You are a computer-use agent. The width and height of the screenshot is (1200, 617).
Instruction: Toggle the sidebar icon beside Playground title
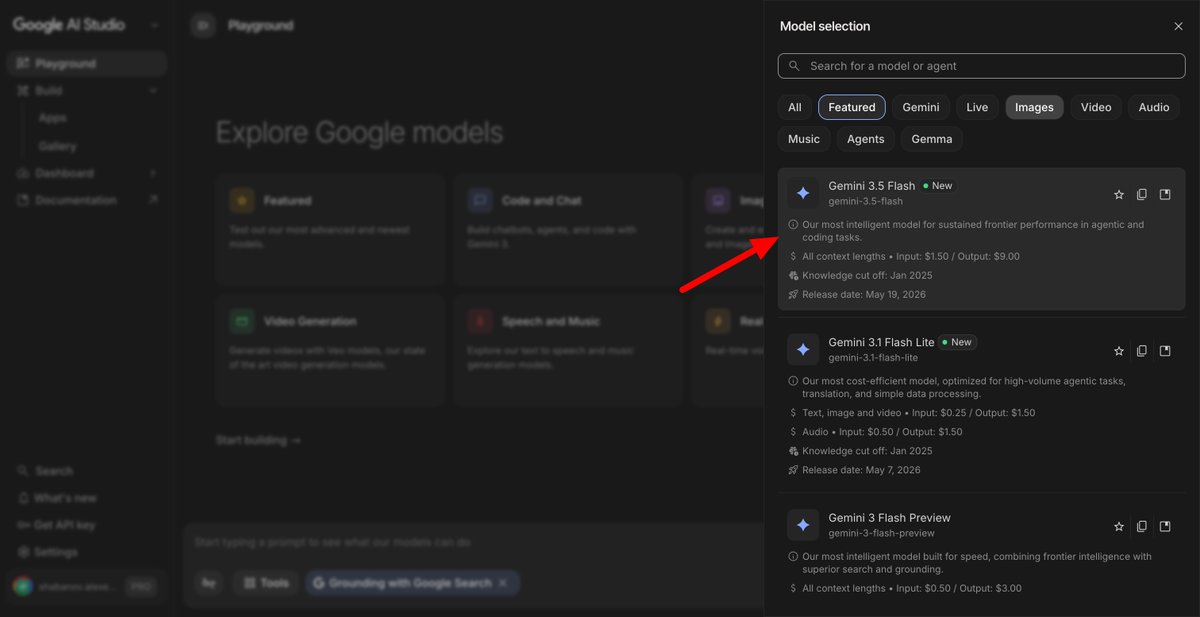[x=203, y=25]
